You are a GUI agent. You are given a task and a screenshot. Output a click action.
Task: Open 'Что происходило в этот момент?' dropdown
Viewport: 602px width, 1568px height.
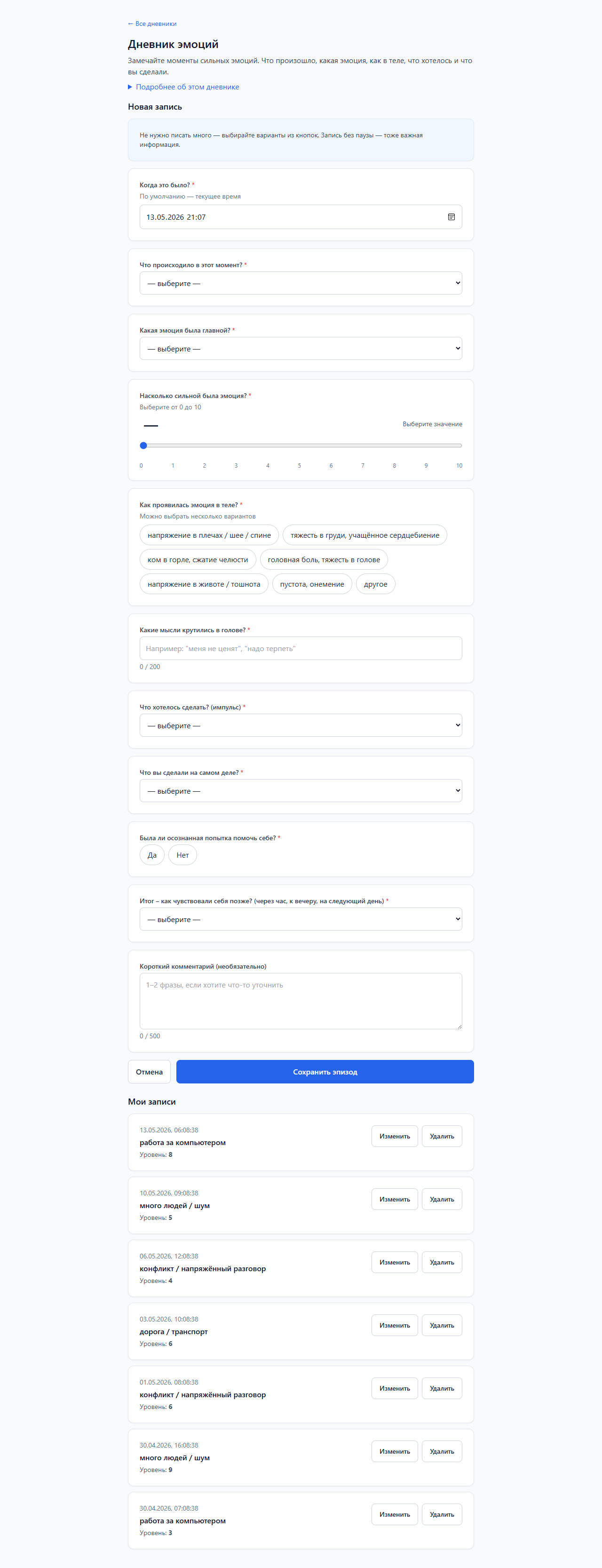(x=301, y=283)
